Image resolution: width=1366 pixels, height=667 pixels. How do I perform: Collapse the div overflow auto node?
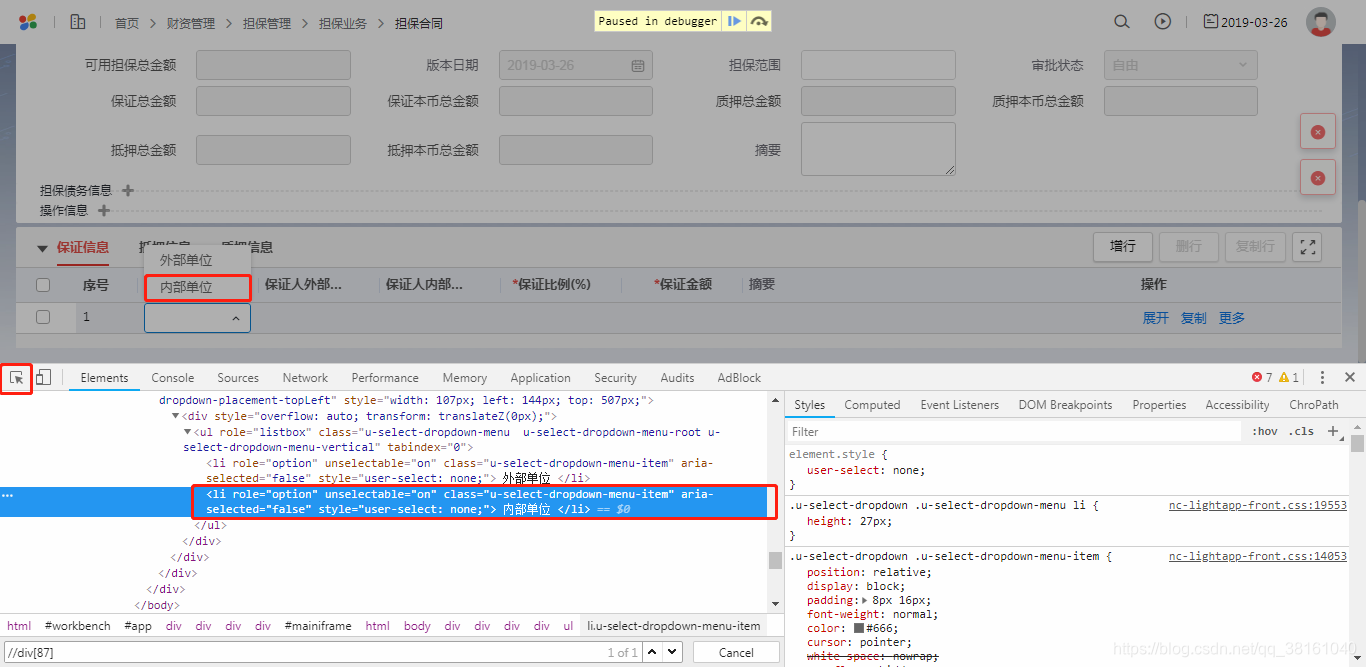point(176,416)
